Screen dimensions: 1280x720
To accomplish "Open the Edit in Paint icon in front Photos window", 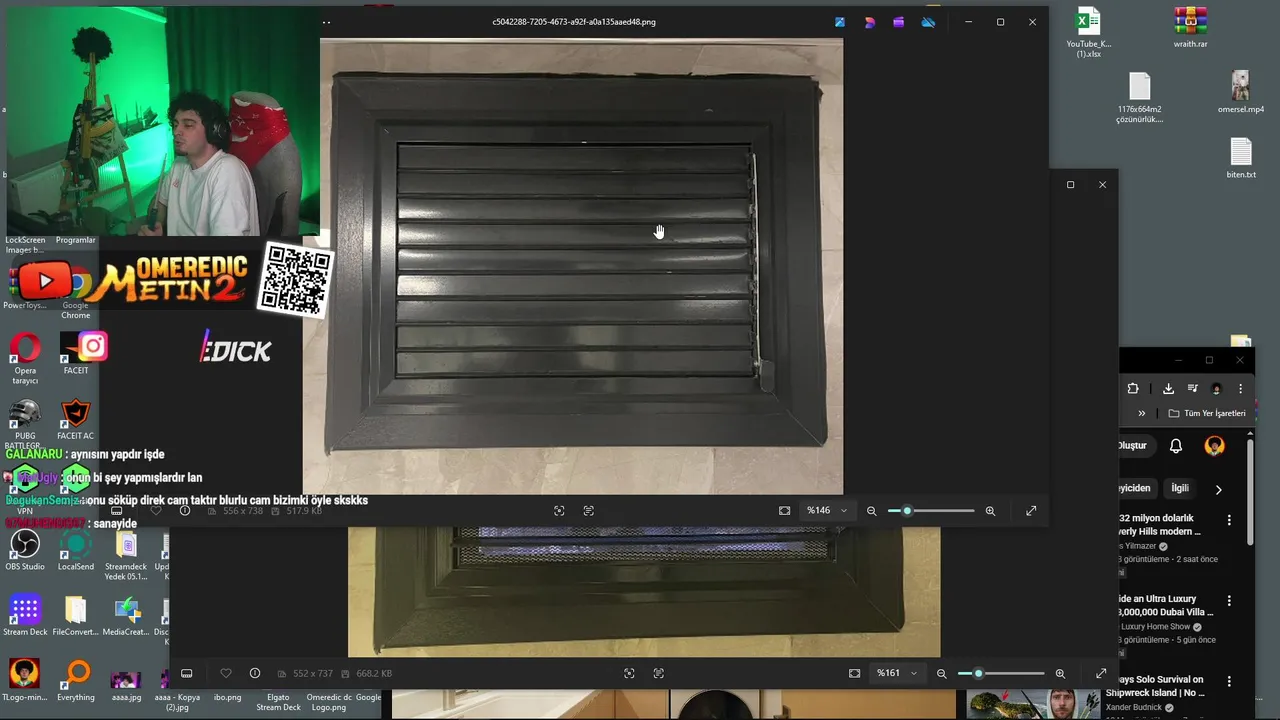I will pyautogui.click(x=839, y=22).
